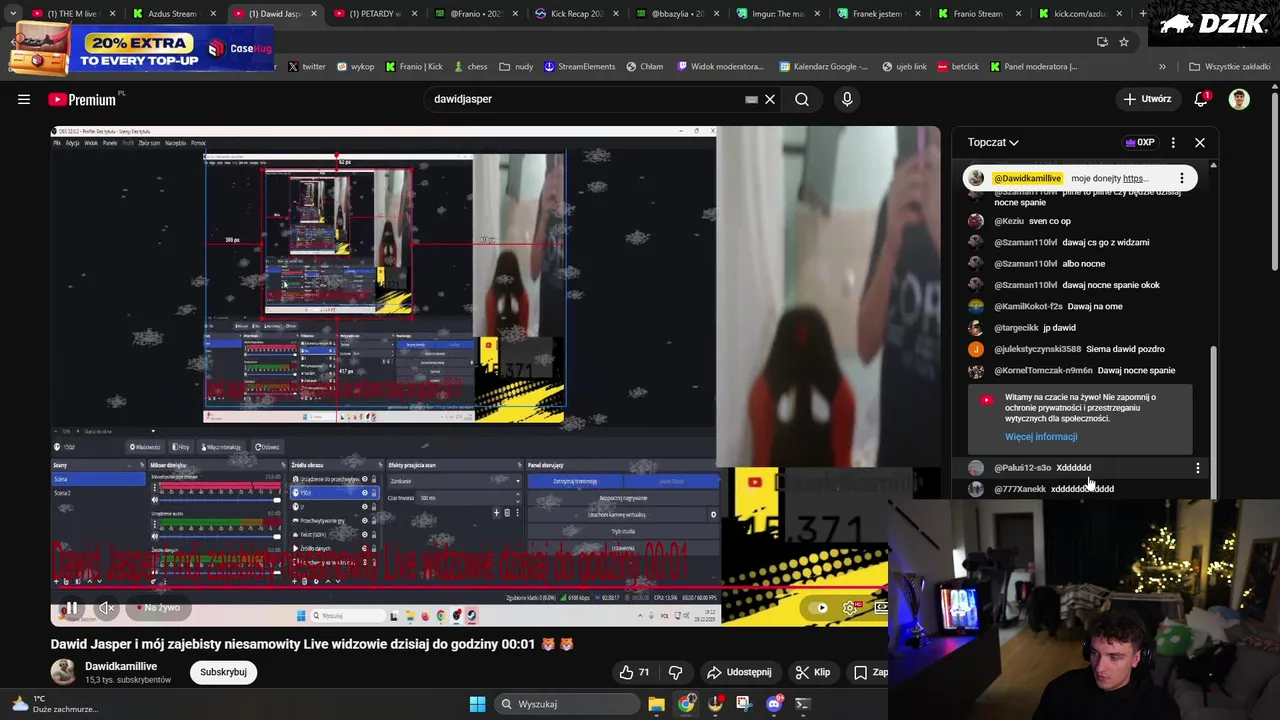
Task: Open options for Palus12-s3o chat message
Action: (x=1198, y=467)
